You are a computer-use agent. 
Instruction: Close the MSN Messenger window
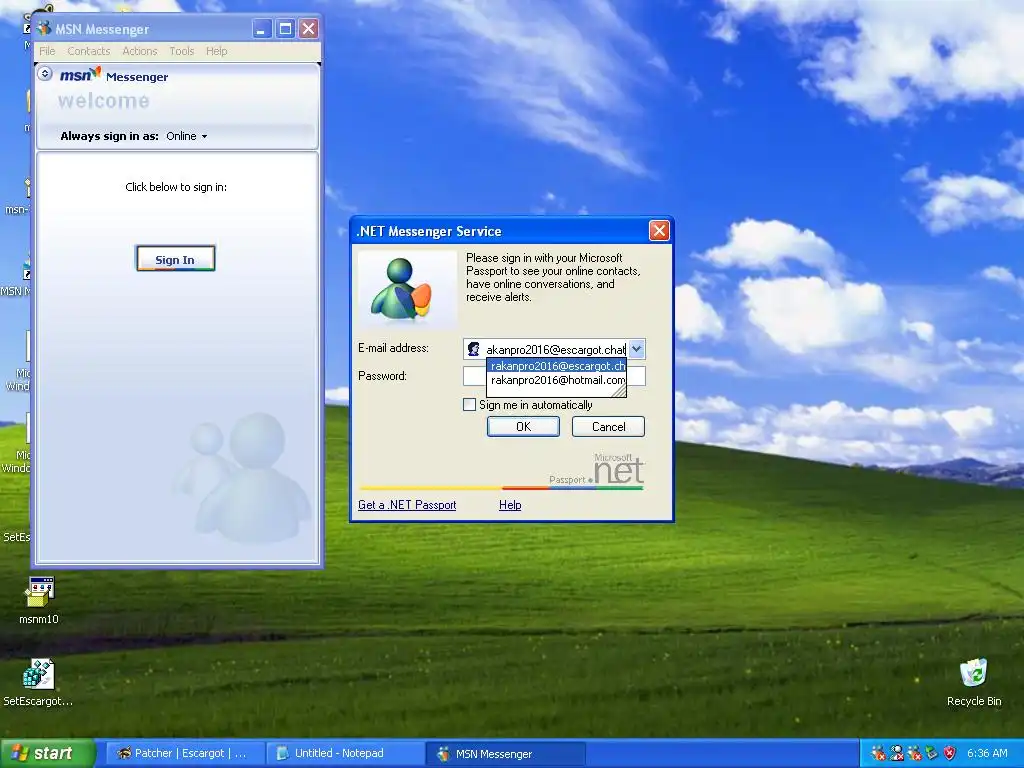pos(309,29)
